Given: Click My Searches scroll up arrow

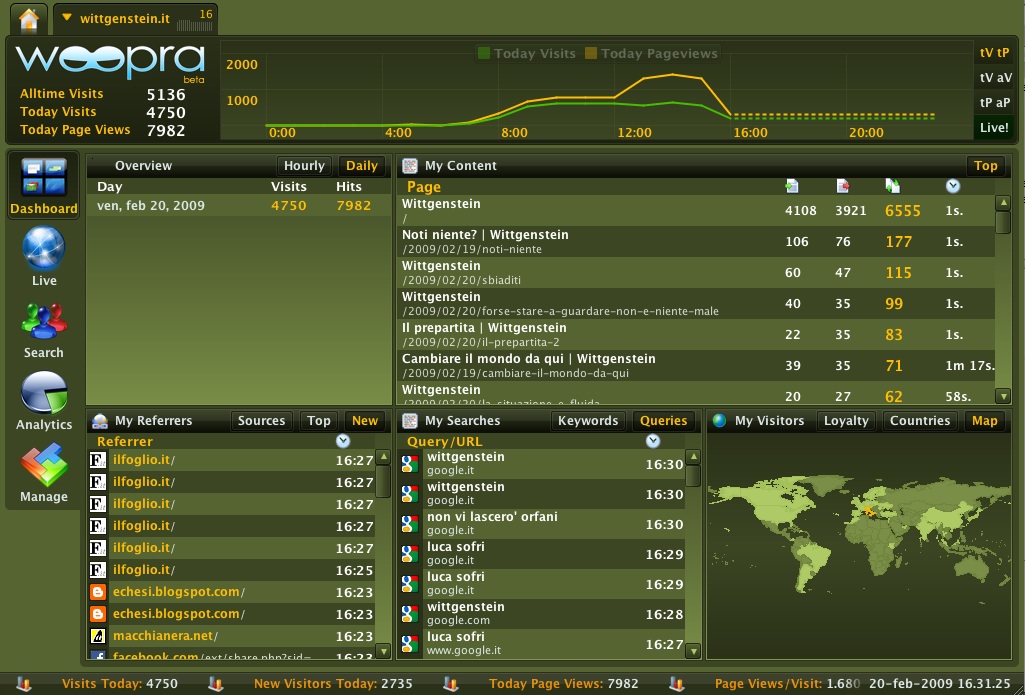Looking at the screenshot, I should (x=693, y=457).
